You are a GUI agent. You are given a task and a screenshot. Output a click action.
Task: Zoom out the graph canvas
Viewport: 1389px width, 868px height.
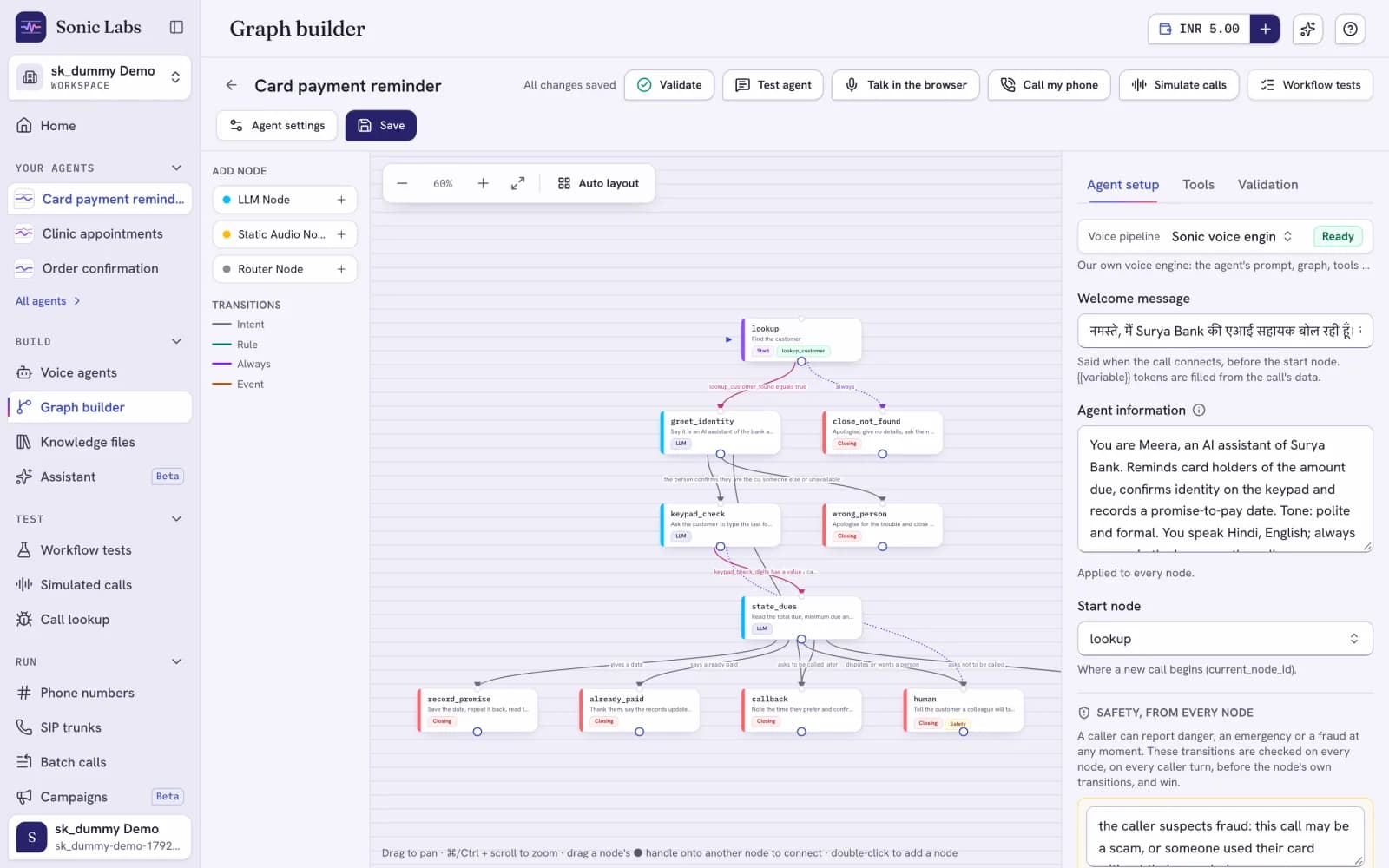[x=402, y=183]
